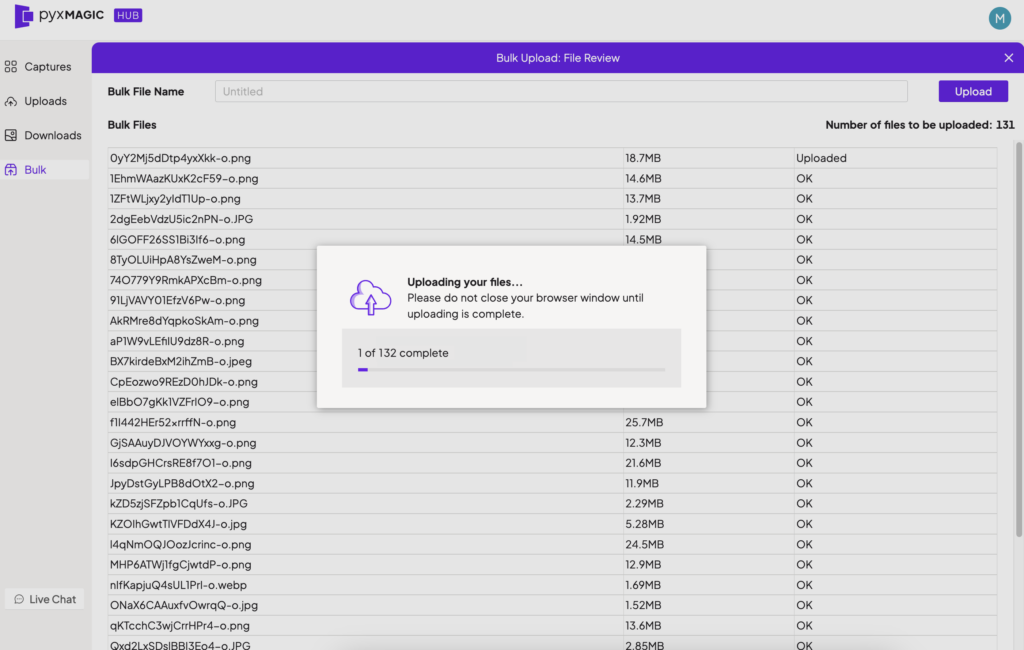Select file row nIfKapjuQ4sUL1PrI-o.webp
Image resolution: width=1024 pixels, height=650 pixels.
coord(365,585)
